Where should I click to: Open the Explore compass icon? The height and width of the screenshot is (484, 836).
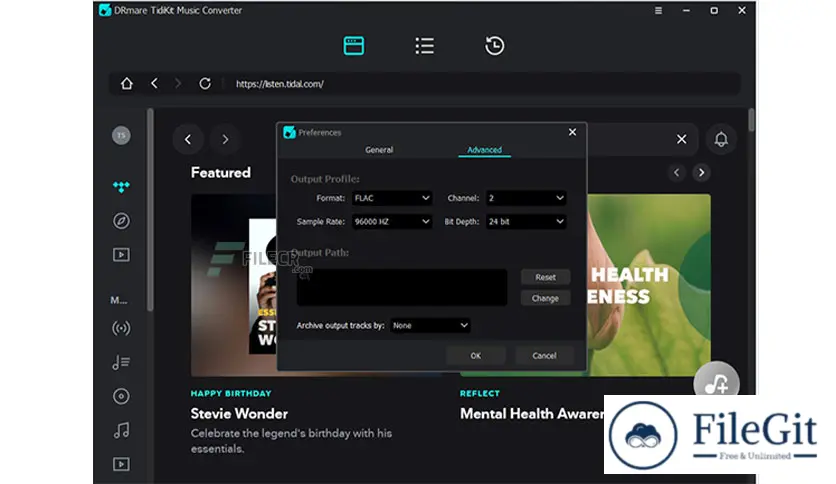[121, 221]
